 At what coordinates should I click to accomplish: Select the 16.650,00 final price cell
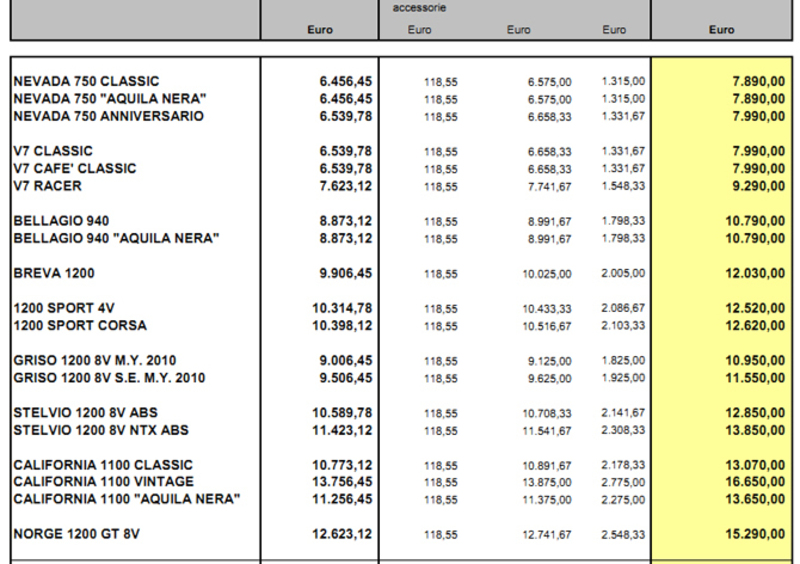click(x=757, y=482)
